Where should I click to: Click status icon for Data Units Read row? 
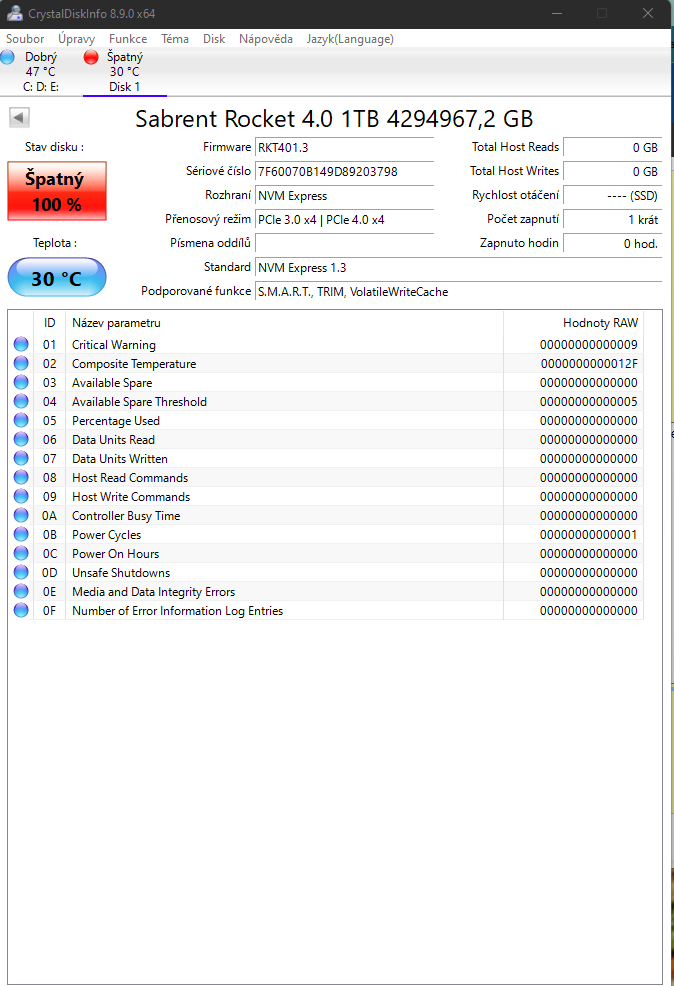(21, 439)
